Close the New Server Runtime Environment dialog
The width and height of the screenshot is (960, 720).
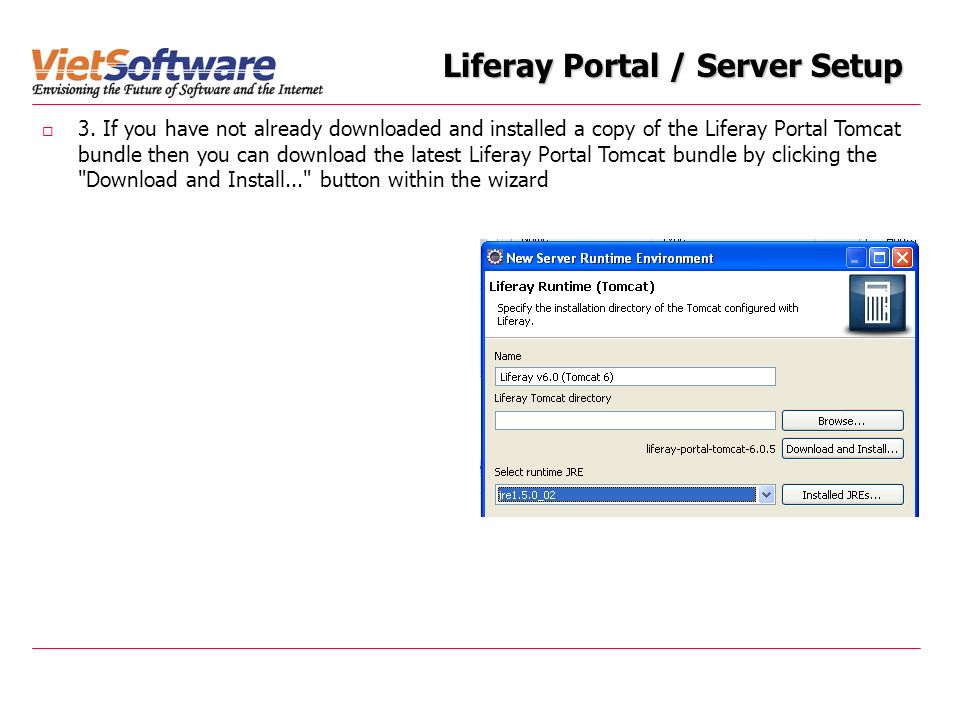coord(902,258)
